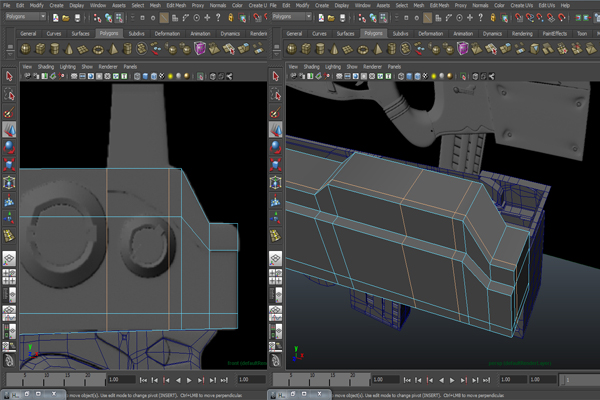Play backwards in right window timeline
Viewport: 600px width, 400px height.
441,380
